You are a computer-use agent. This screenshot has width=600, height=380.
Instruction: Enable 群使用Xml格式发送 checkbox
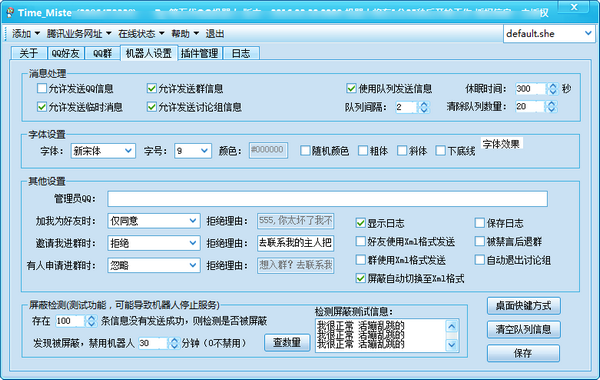(360, 260)
